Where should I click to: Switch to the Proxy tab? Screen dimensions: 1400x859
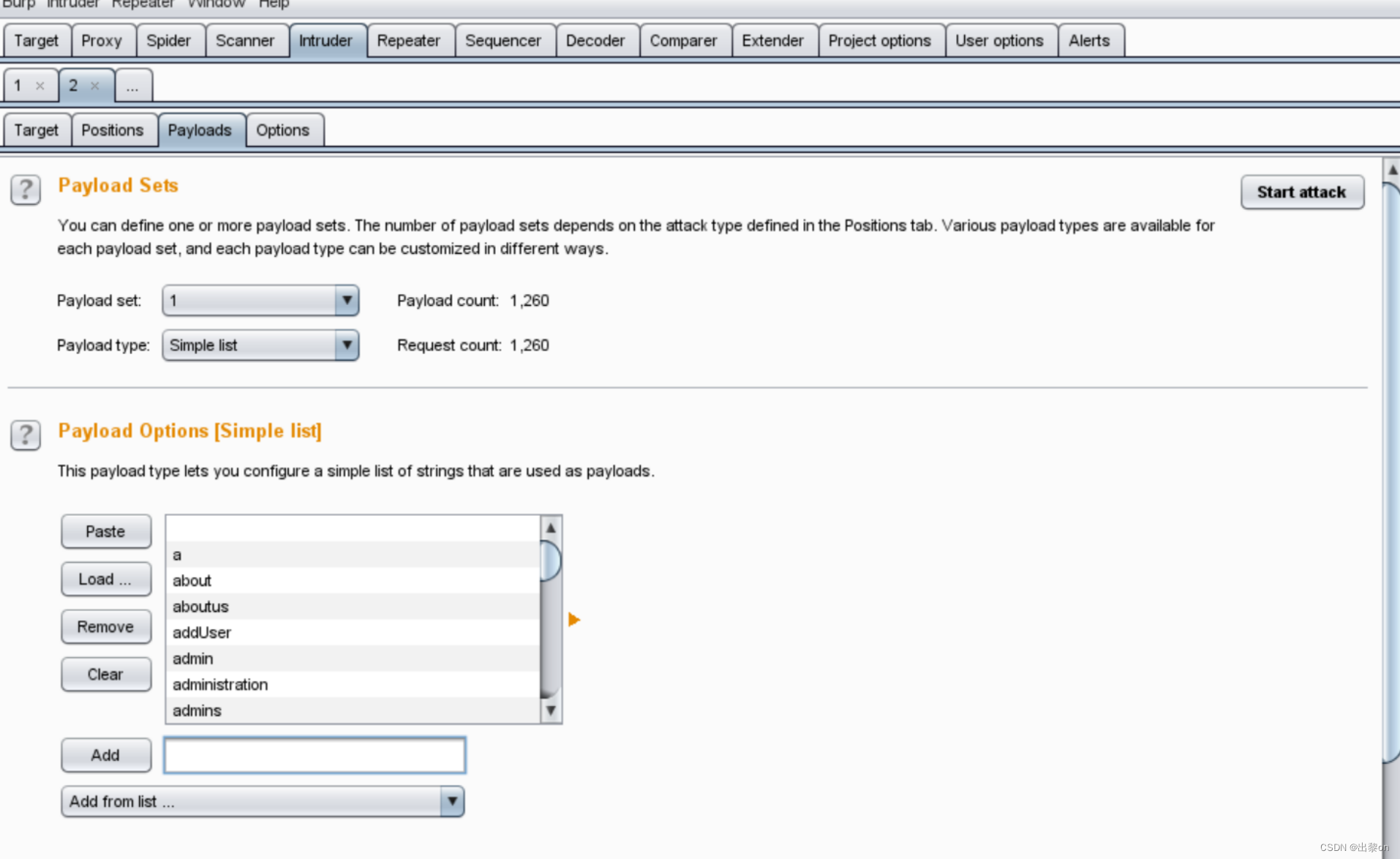(x=102, y=41)
